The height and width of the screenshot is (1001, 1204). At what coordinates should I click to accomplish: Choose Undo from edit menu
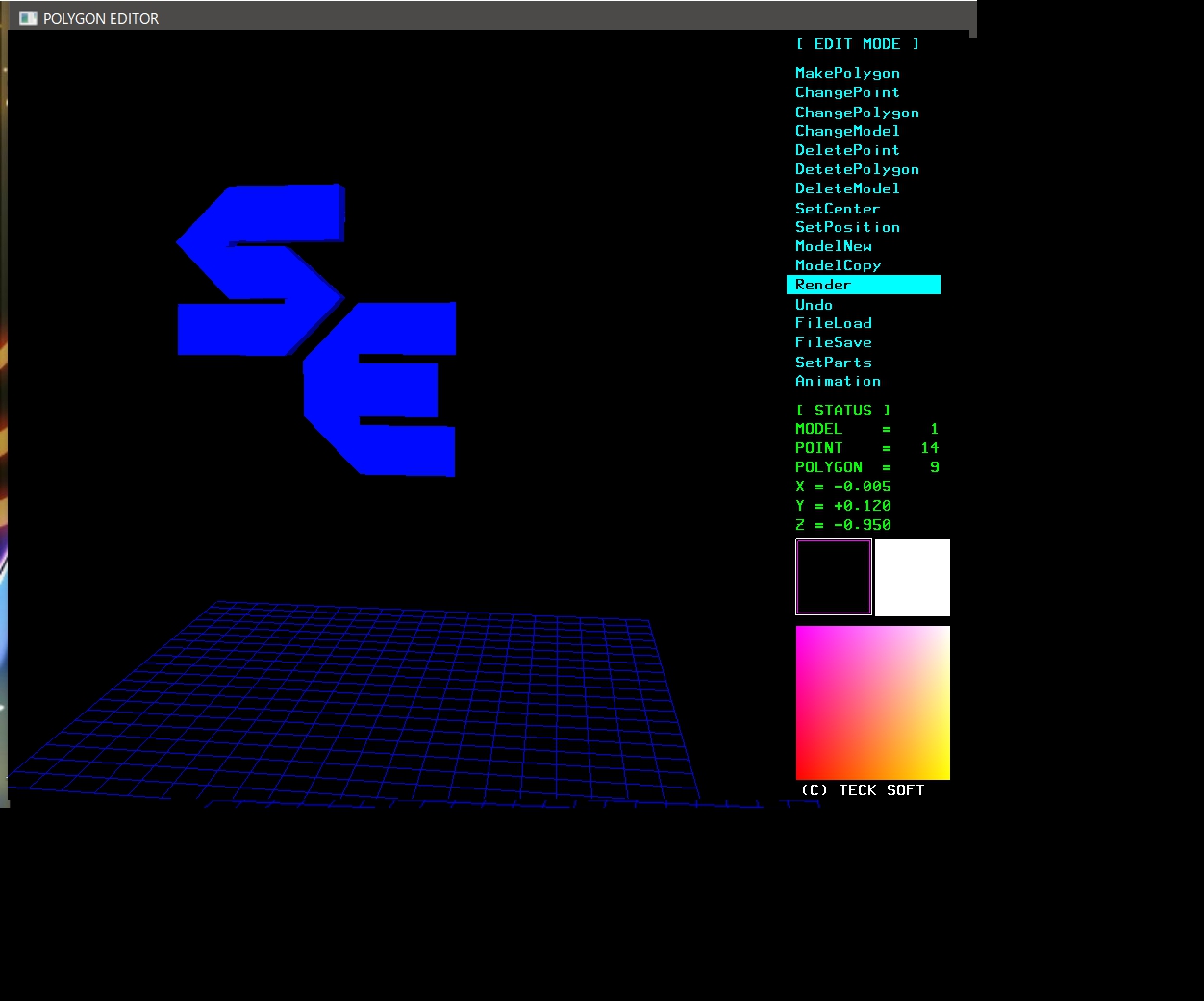(814, 304)
